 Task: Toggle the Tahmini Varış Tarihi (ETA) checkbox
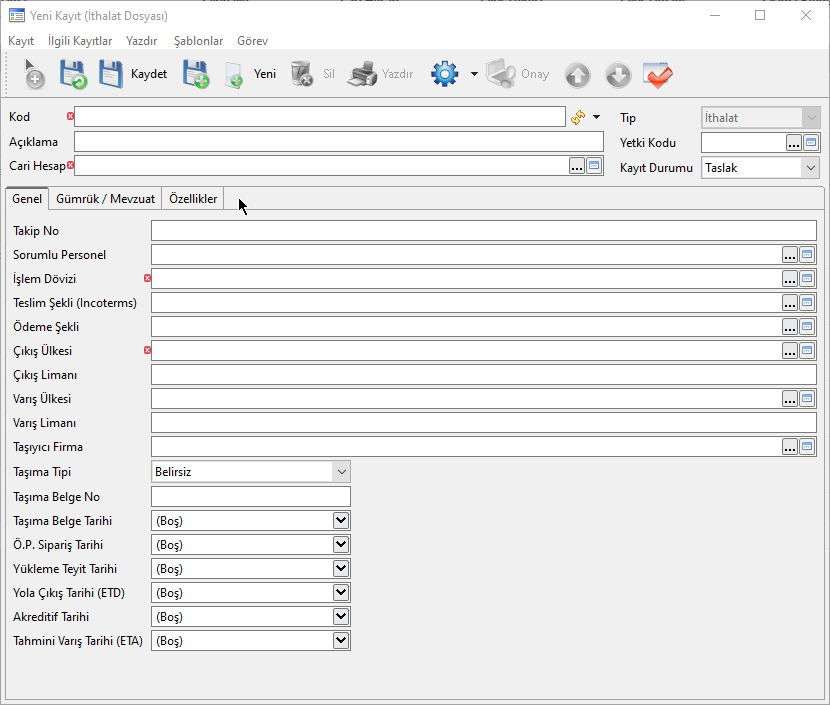click(x=341, y=641)
